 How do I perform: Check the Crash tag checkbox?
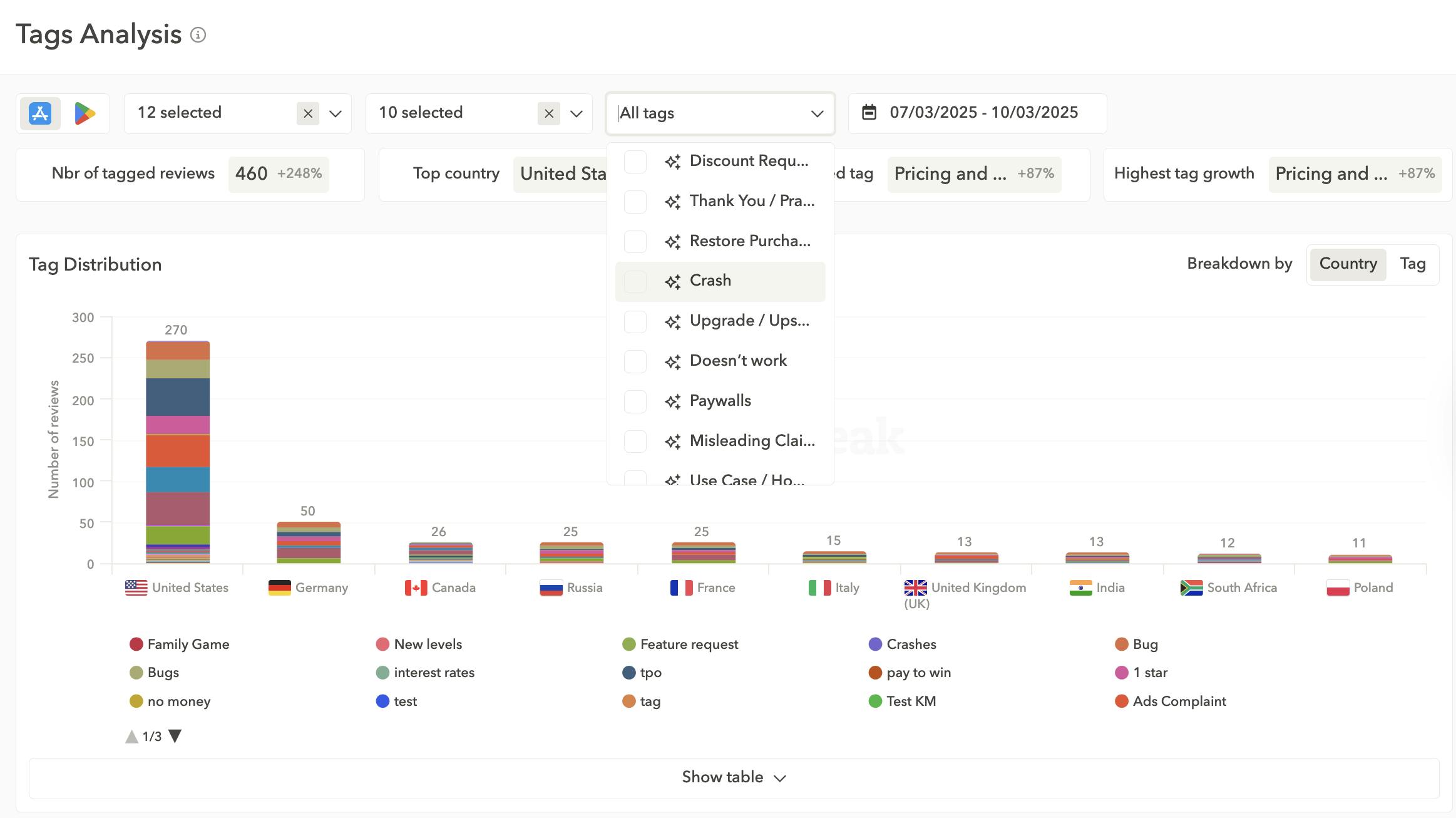pos(635,281)
